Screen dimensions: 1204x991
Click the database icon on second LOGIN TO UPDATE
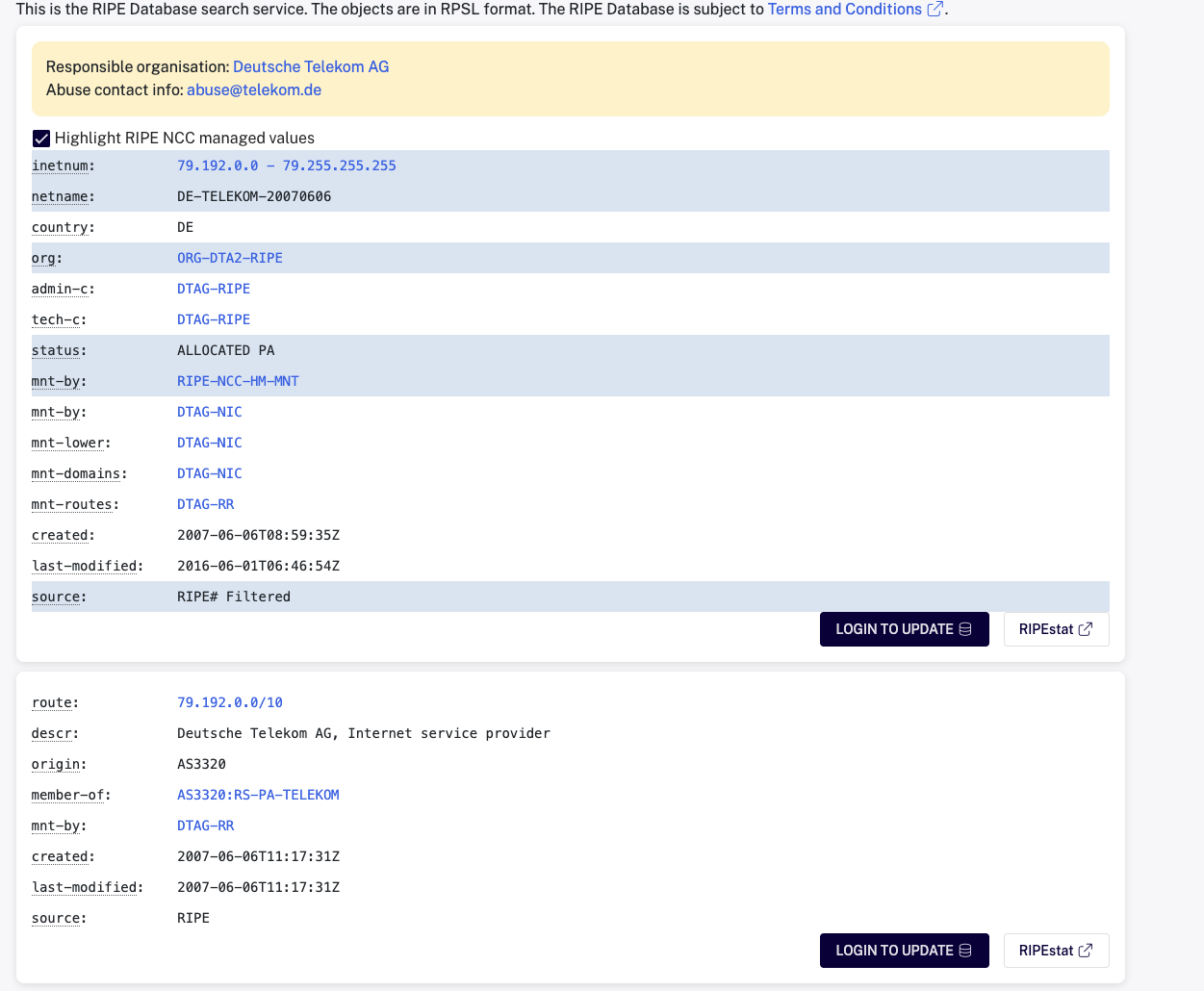click(x=965, y=950)
